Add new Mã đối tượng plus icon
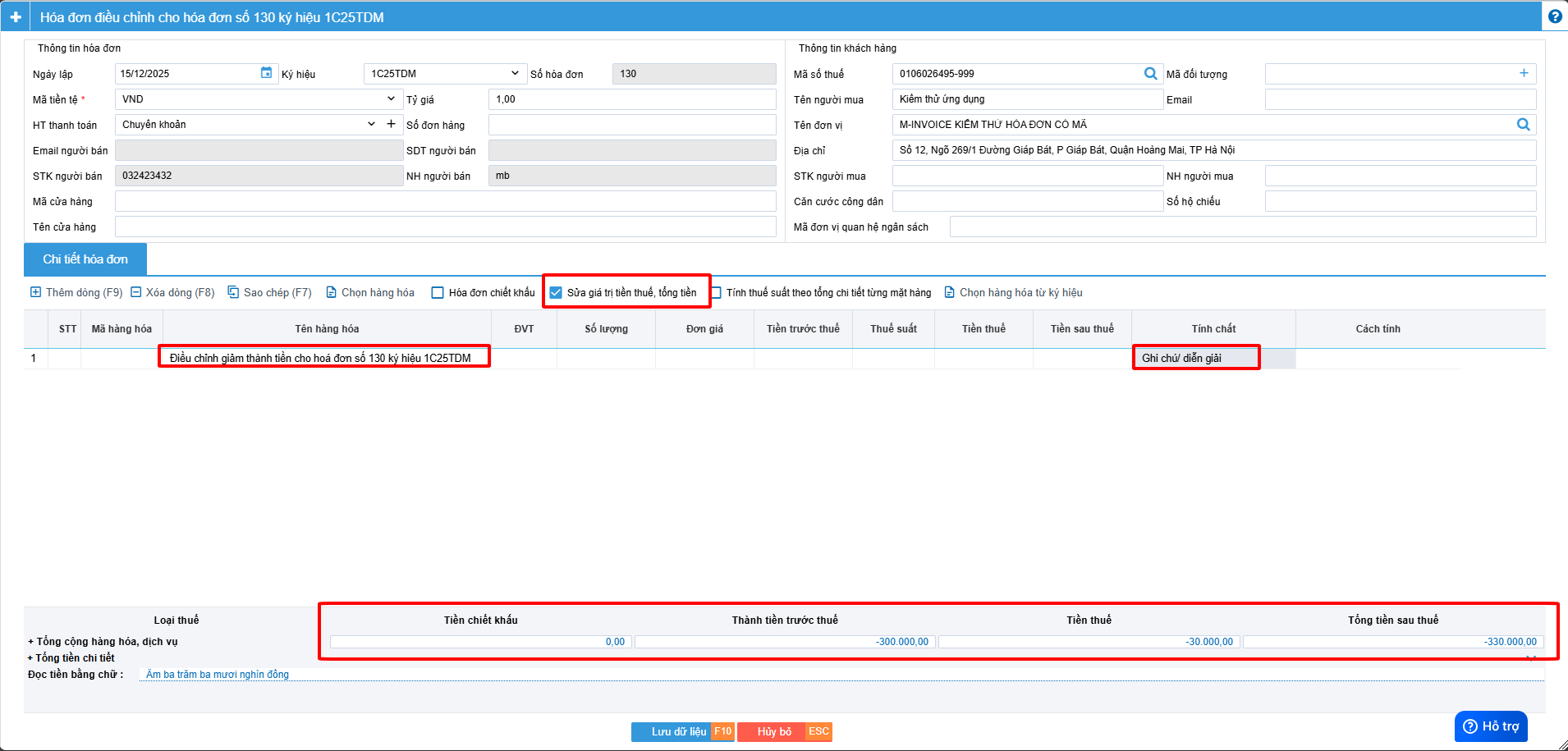Viewport: 1568px width, 751px height. click(1524, 73)
